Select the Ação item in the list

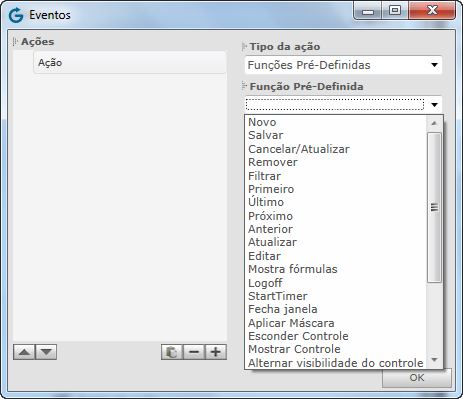point(130,62)
